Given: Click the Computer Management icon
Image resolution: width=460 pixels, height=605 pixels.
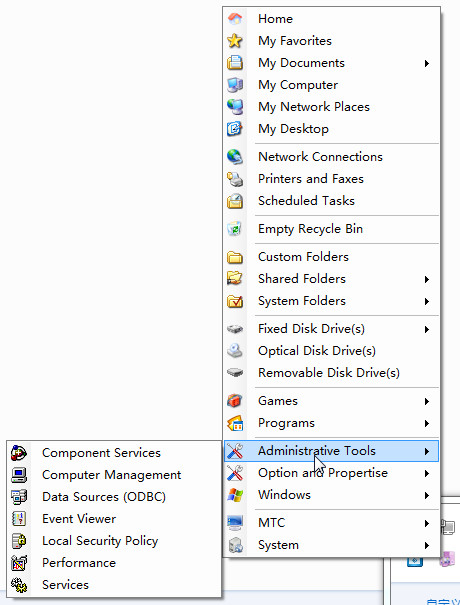Looking at the screenshot, I should pos(19,475).
